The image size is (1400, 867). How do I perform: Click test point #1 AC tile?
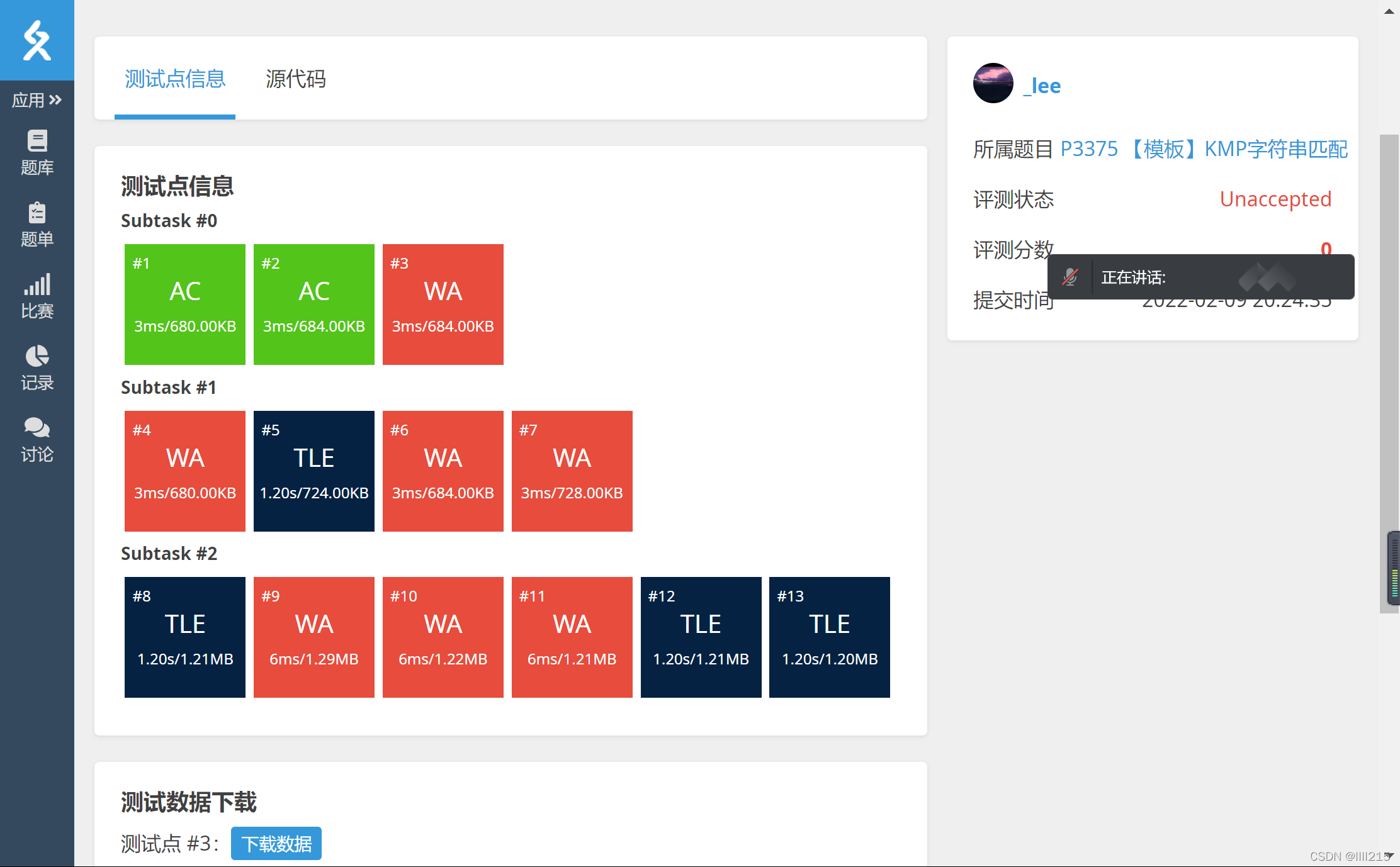point(184,304)
